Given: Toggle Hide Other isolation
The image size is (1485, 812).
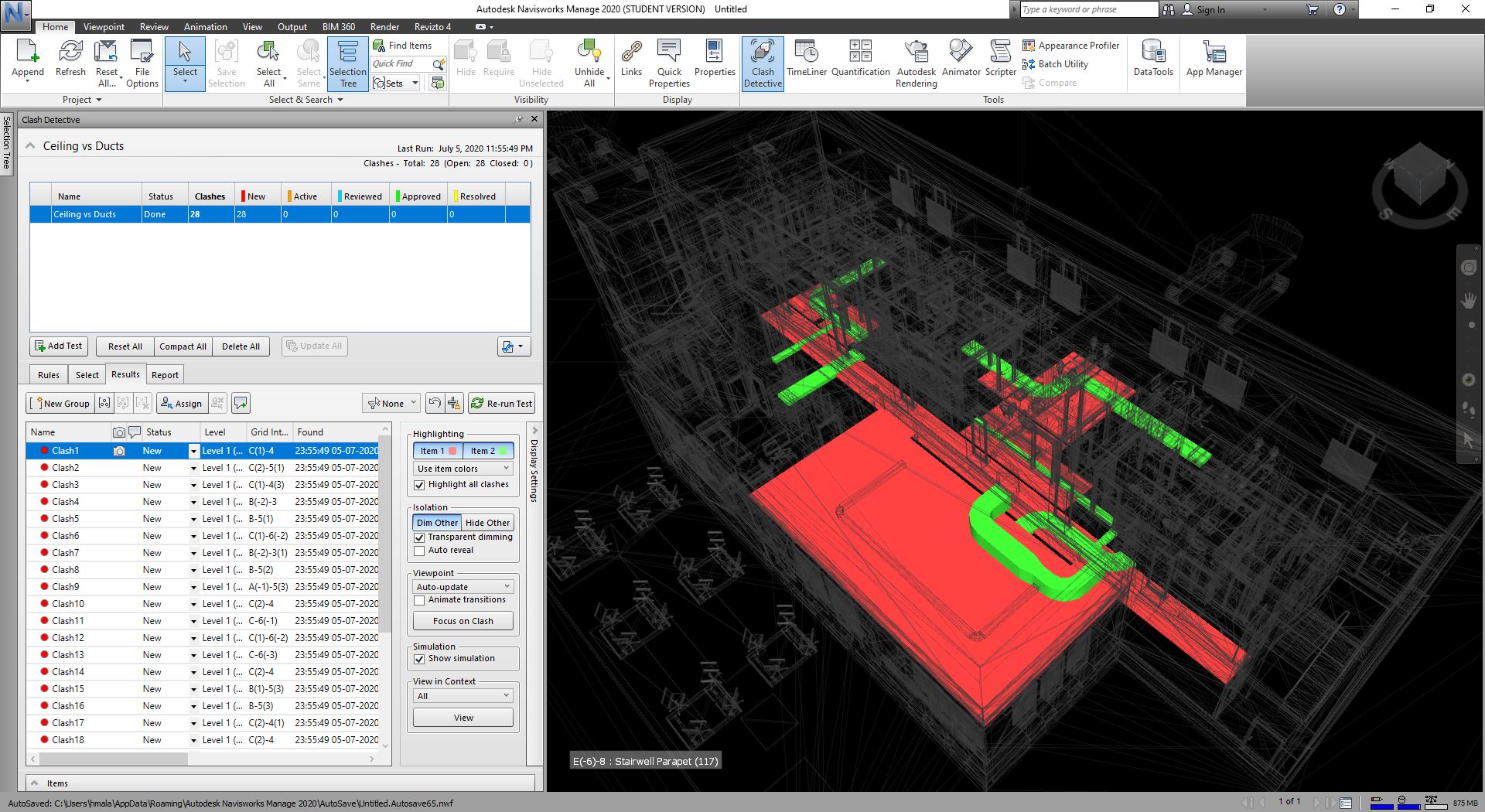Looking at the screenshot, I should pyautogui.click(x=487, y=523).
